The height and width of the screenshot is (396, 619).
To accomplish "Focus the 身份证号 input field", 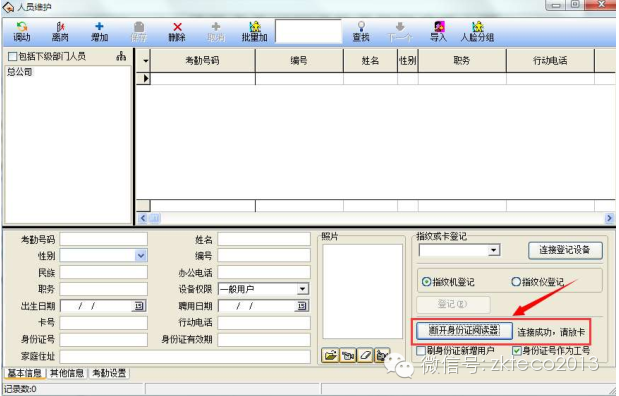I will pos(103,340).
